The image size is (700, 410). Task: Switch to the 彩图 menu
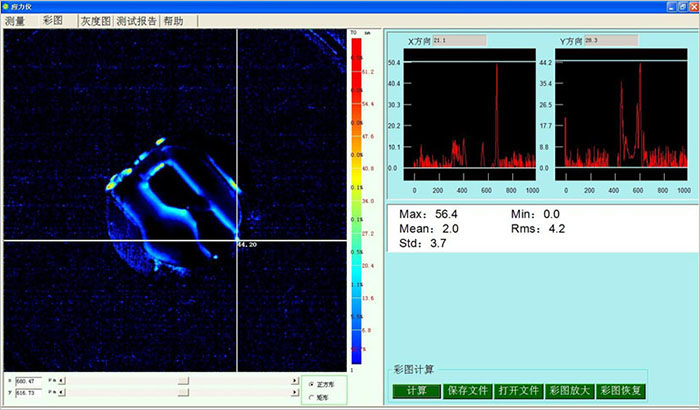pos(53,20)
